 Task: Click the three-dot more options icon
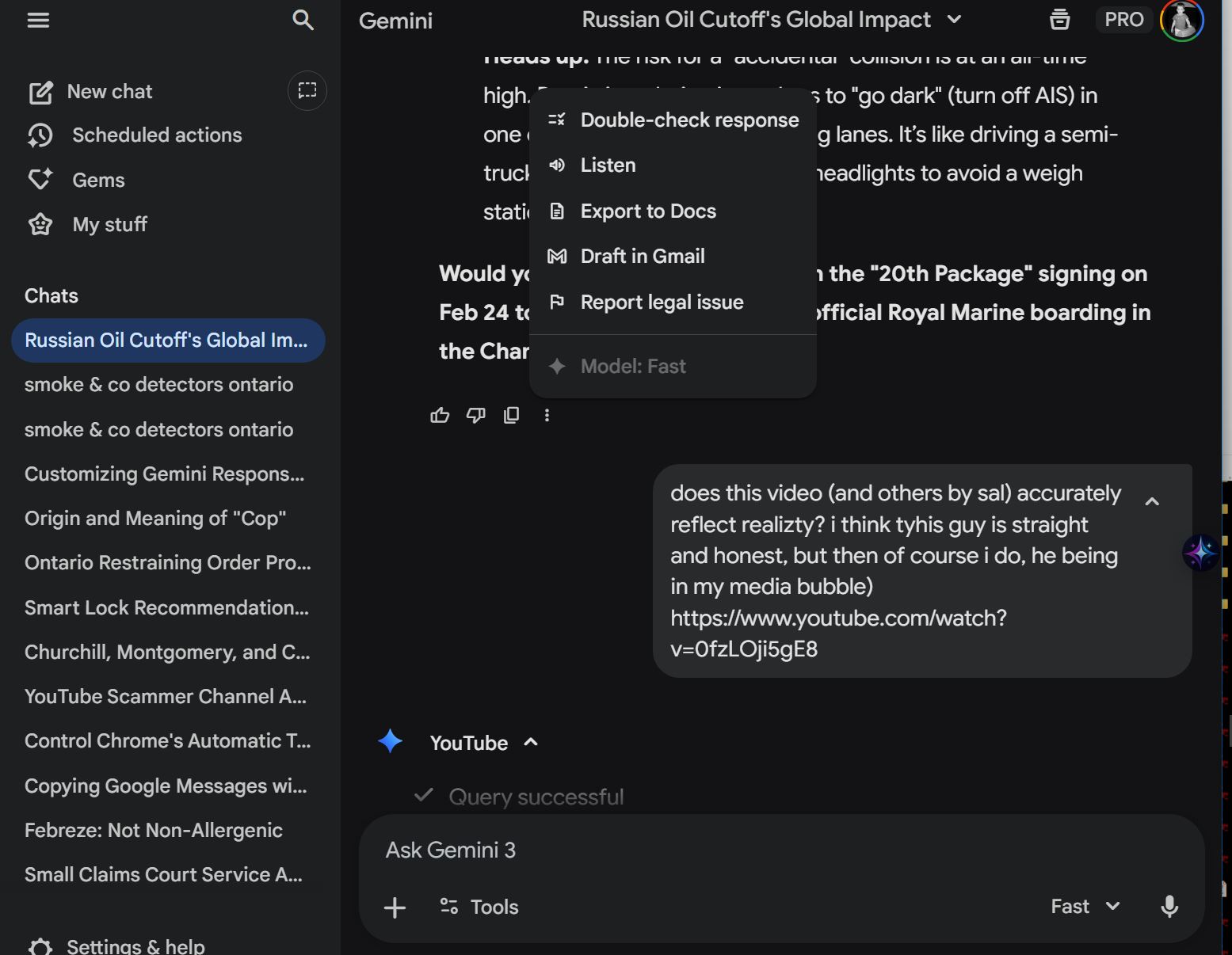coord(547,415)
